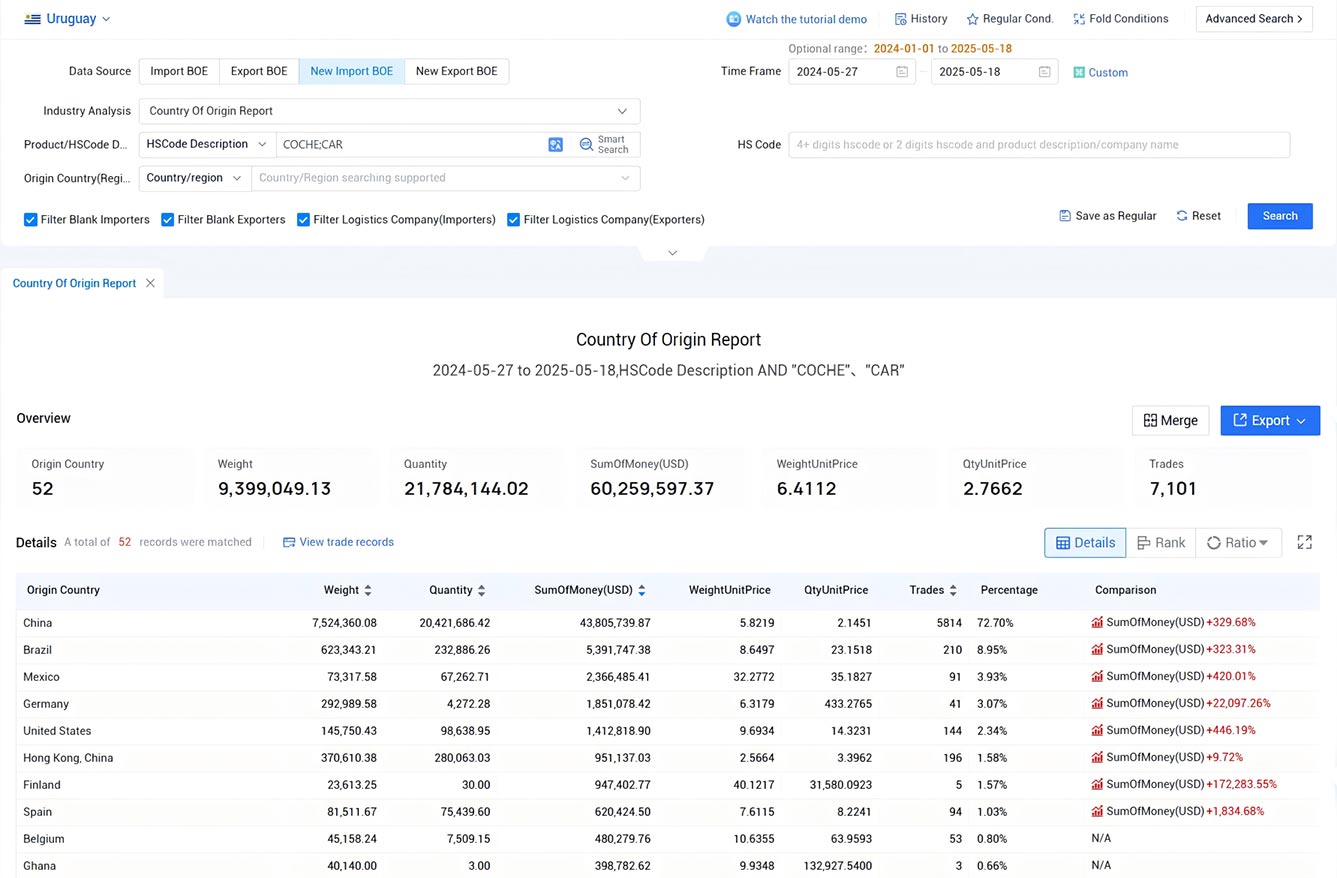
Task: Toggle Filter Blank Exporters checkbox
Action: point(168,220)
